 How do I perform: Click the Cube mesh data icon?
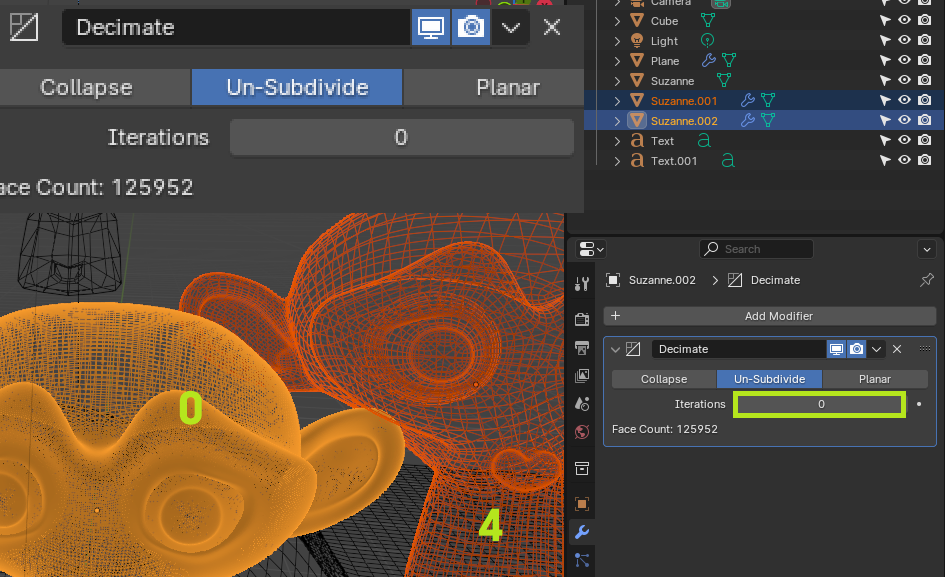708,20
